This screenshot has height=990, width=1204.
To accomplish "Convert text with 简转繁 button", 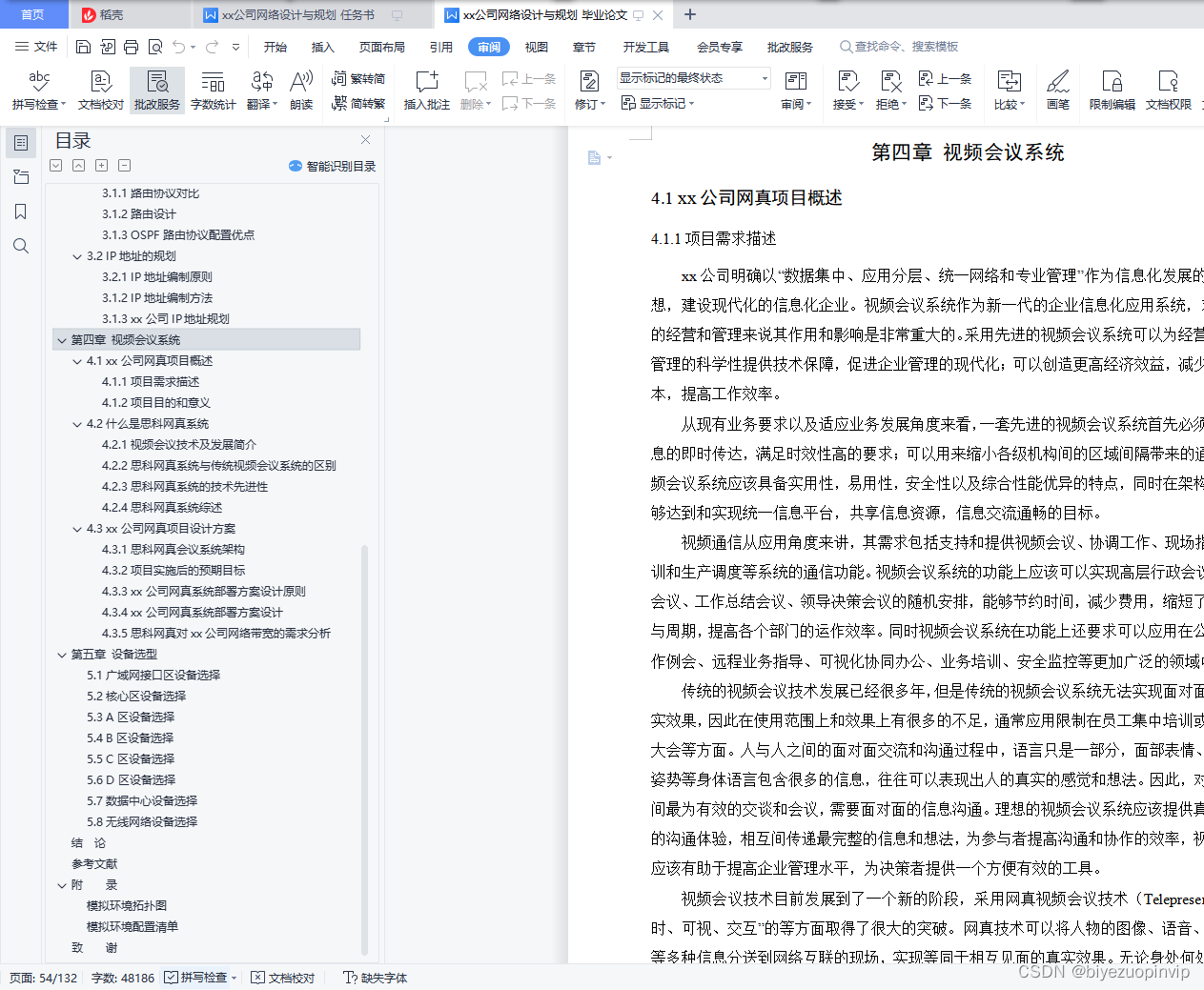I will coord(358,103).
